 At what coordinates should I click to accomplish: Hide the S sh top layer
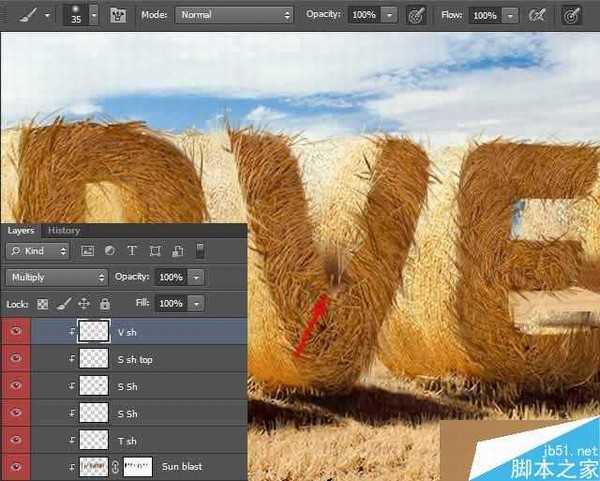pyautogui.click(x=15, y=359)
